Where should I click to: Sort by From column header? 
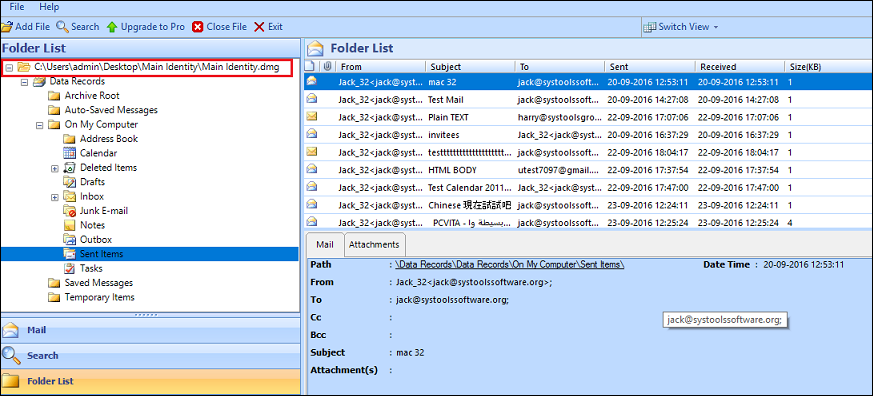tap(381, 67)
